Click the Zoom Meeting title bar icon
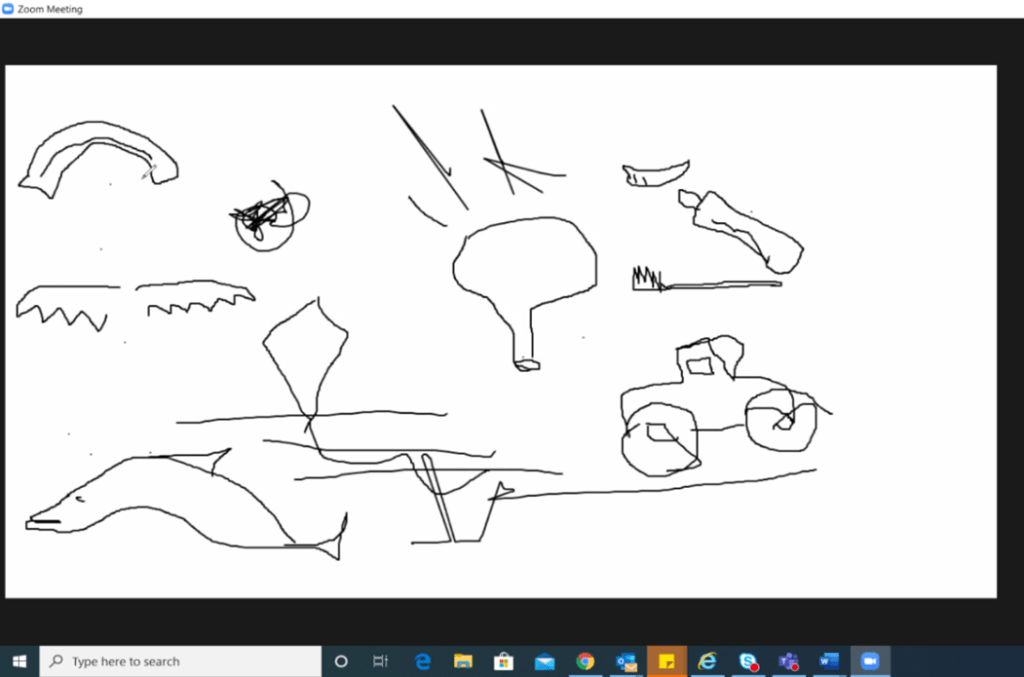This screenshot has width=1024, height=677. 9,9
